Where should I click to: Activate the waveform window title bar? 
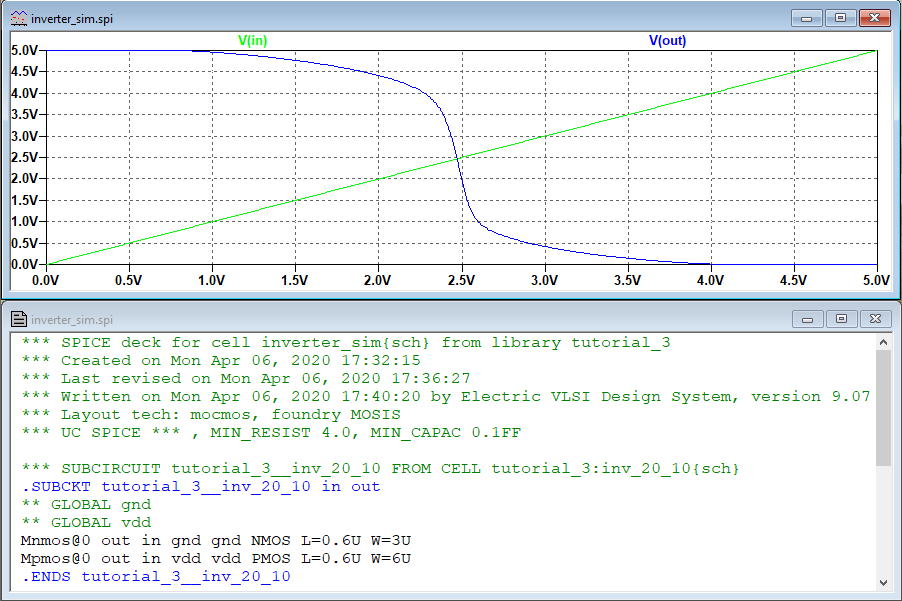400,18
